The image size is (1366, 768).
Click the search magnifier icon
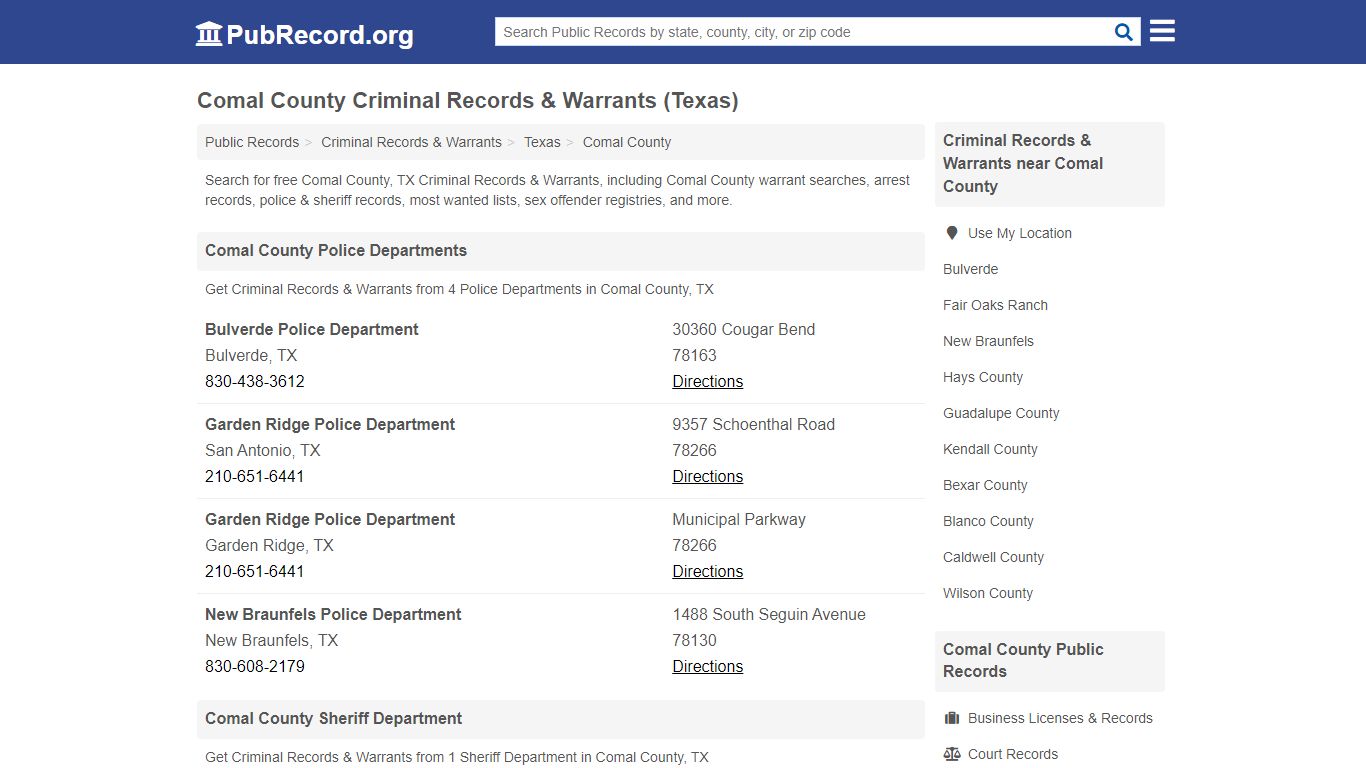coord(1124,32)
